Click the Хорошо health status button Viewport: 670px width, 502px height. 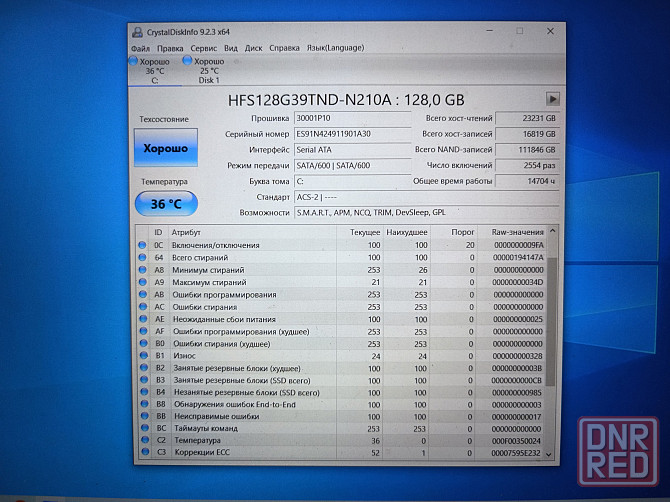click(166, 148)
